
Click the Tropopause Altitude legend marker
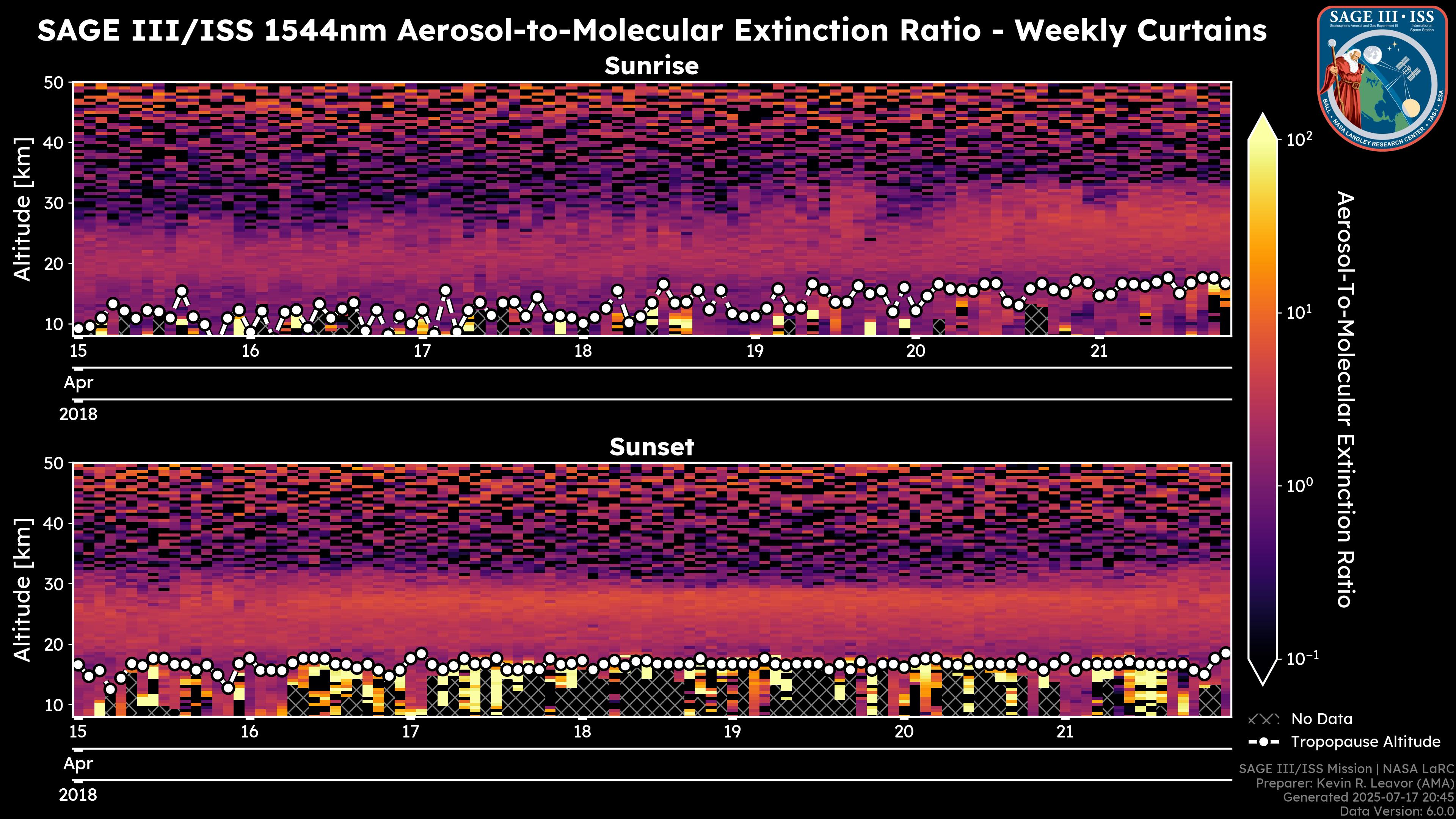[1263, 742]
